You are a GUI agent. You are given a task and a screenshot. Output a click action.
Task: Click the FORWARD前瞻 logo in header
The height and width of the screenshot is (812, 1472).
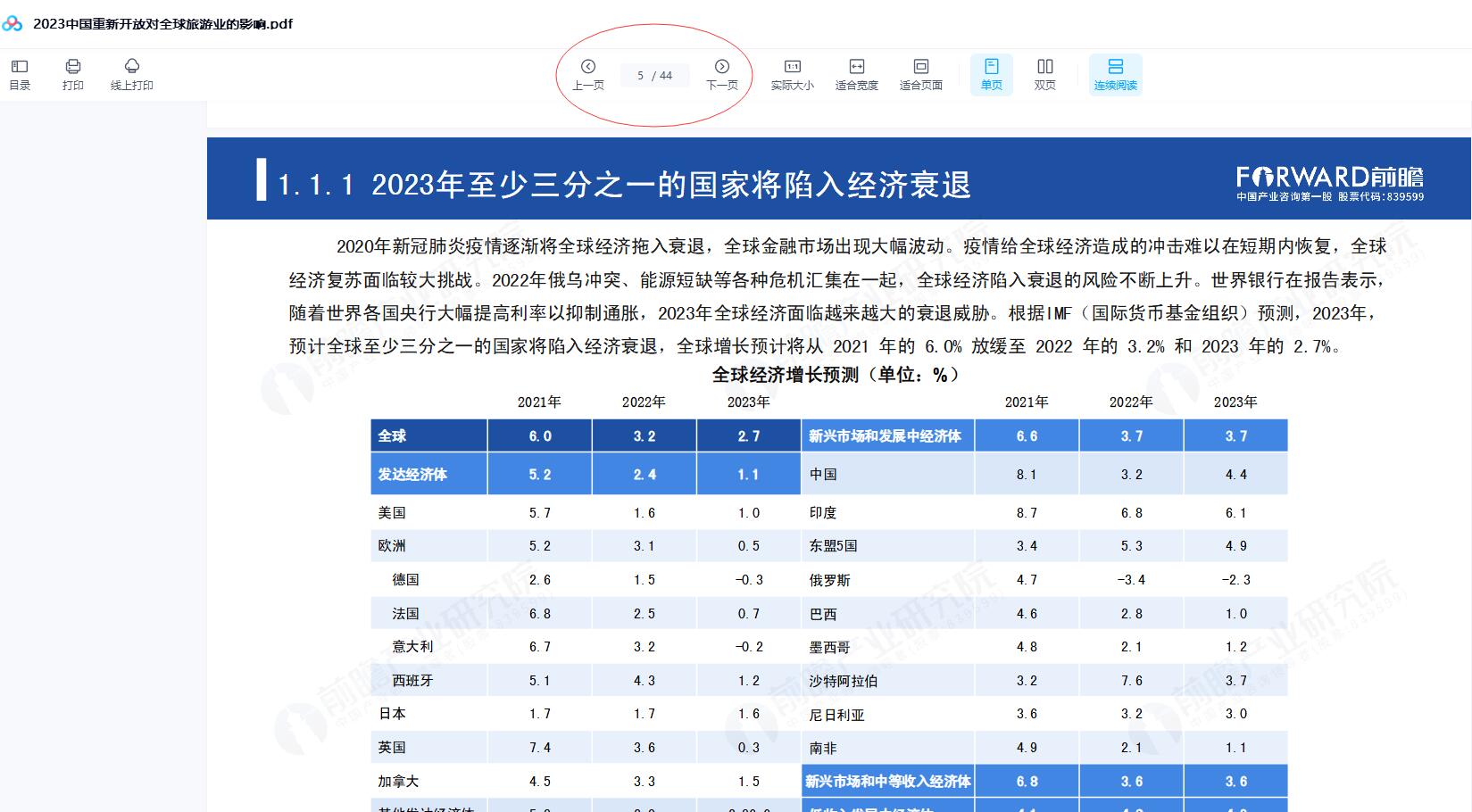coord(1329,182)
